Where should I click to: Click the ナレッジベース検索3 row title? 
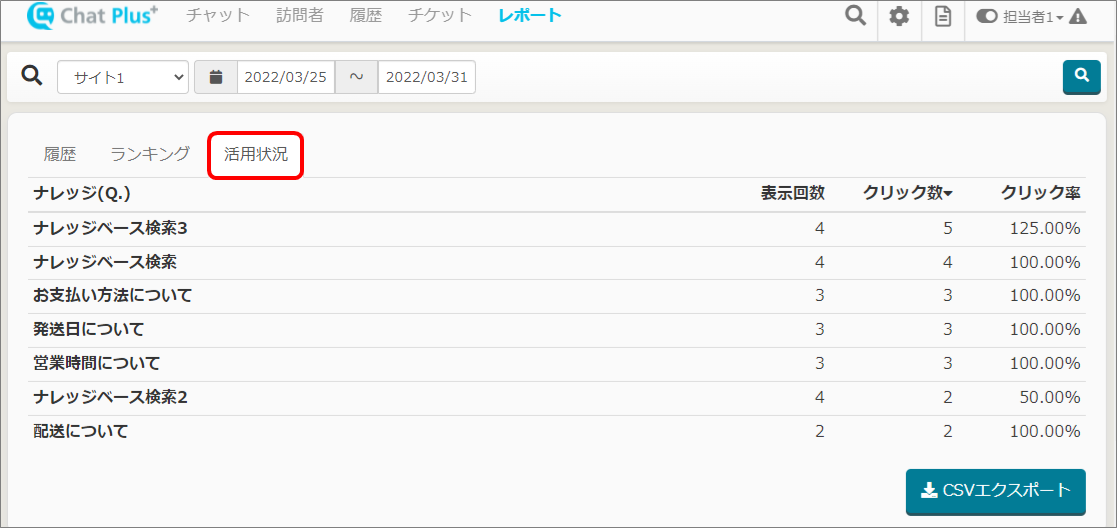pos(110,229)
